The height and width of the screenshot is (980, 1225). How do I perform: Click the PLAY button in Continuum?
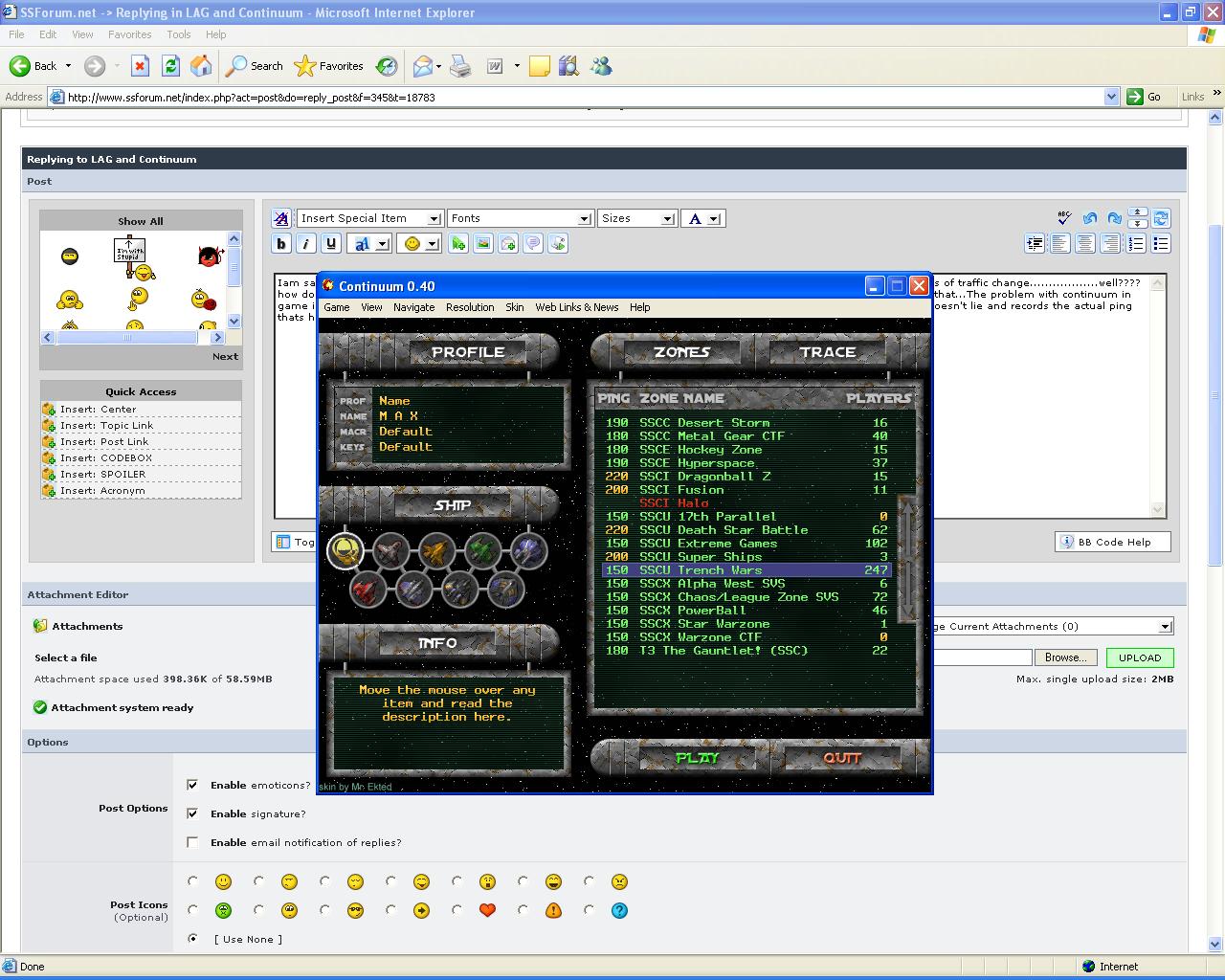coord(697,757)
